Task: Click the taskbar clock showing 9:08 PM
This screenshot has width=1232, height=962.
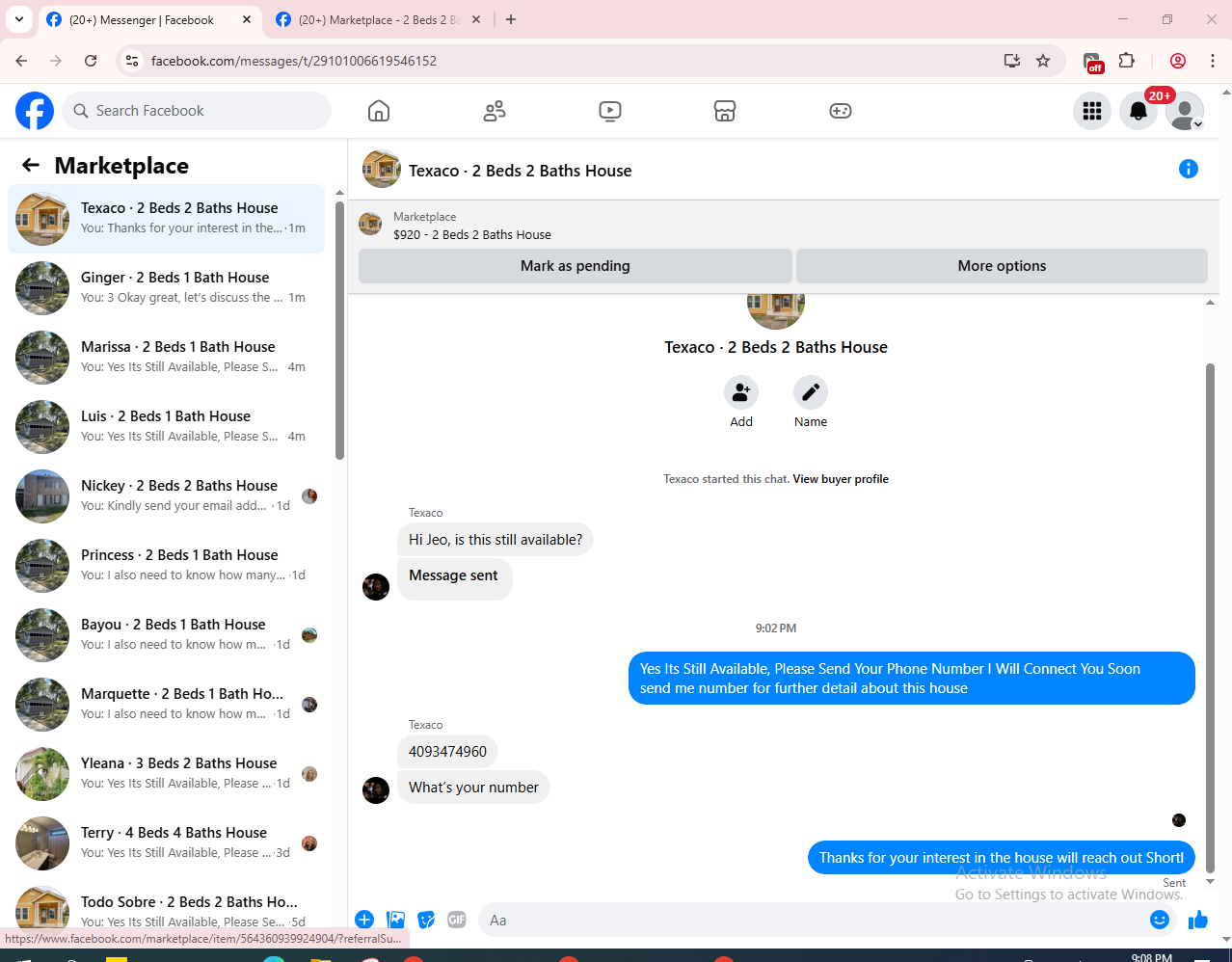Action: tap(1151, 957)
